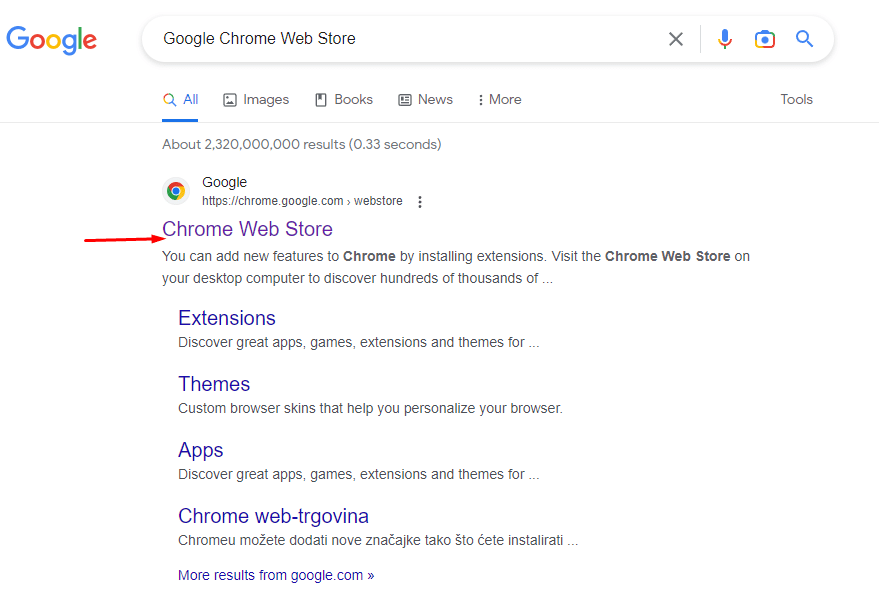The image size is (879, 603).
Task: Open Google Lens camera search
Action: pyautogui.click(x=765, y=39)
